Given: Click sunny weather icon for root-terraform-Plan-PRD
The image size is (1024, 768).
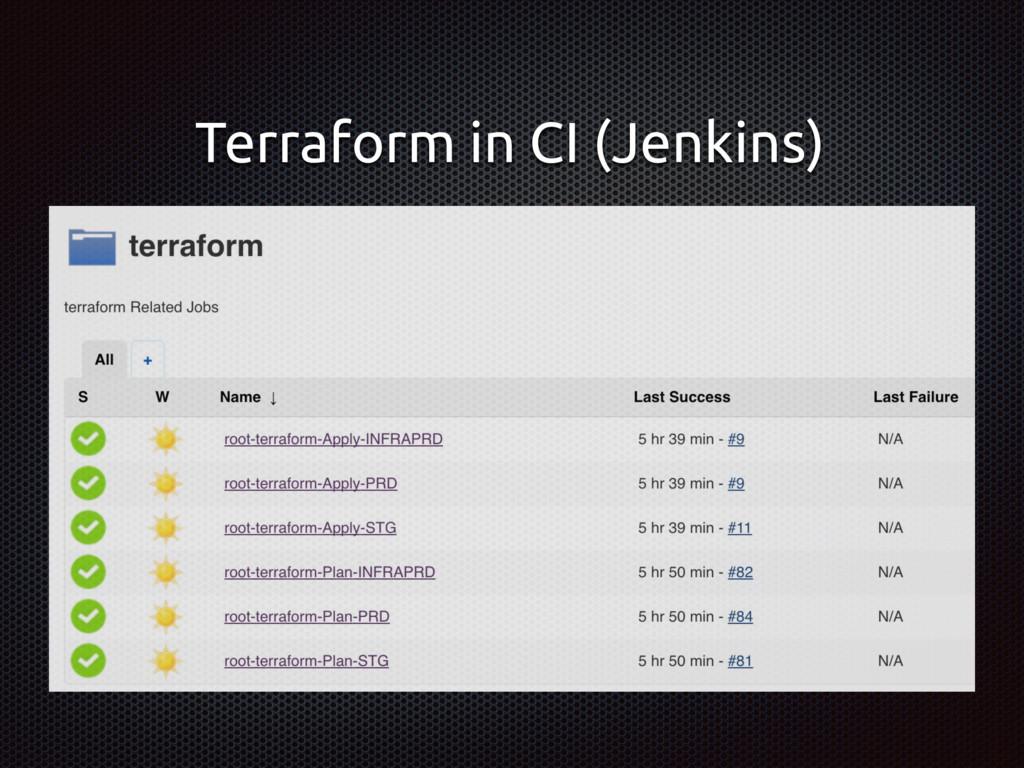Looking at the screenshot, I should pyautogui.click(x=165, y=616).
